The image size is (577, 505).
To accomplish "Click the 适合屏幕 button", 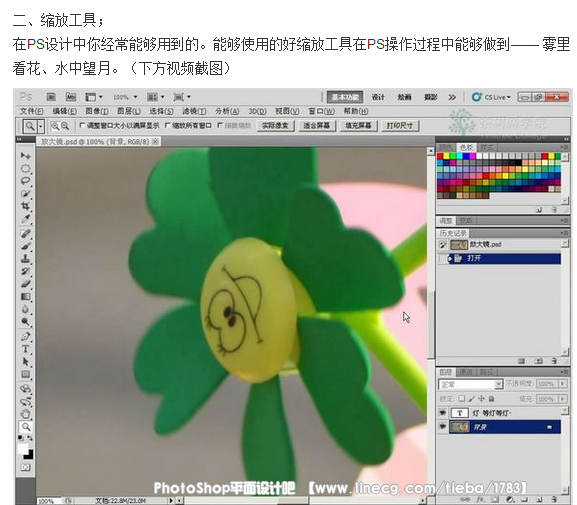I will coord(316,126).
